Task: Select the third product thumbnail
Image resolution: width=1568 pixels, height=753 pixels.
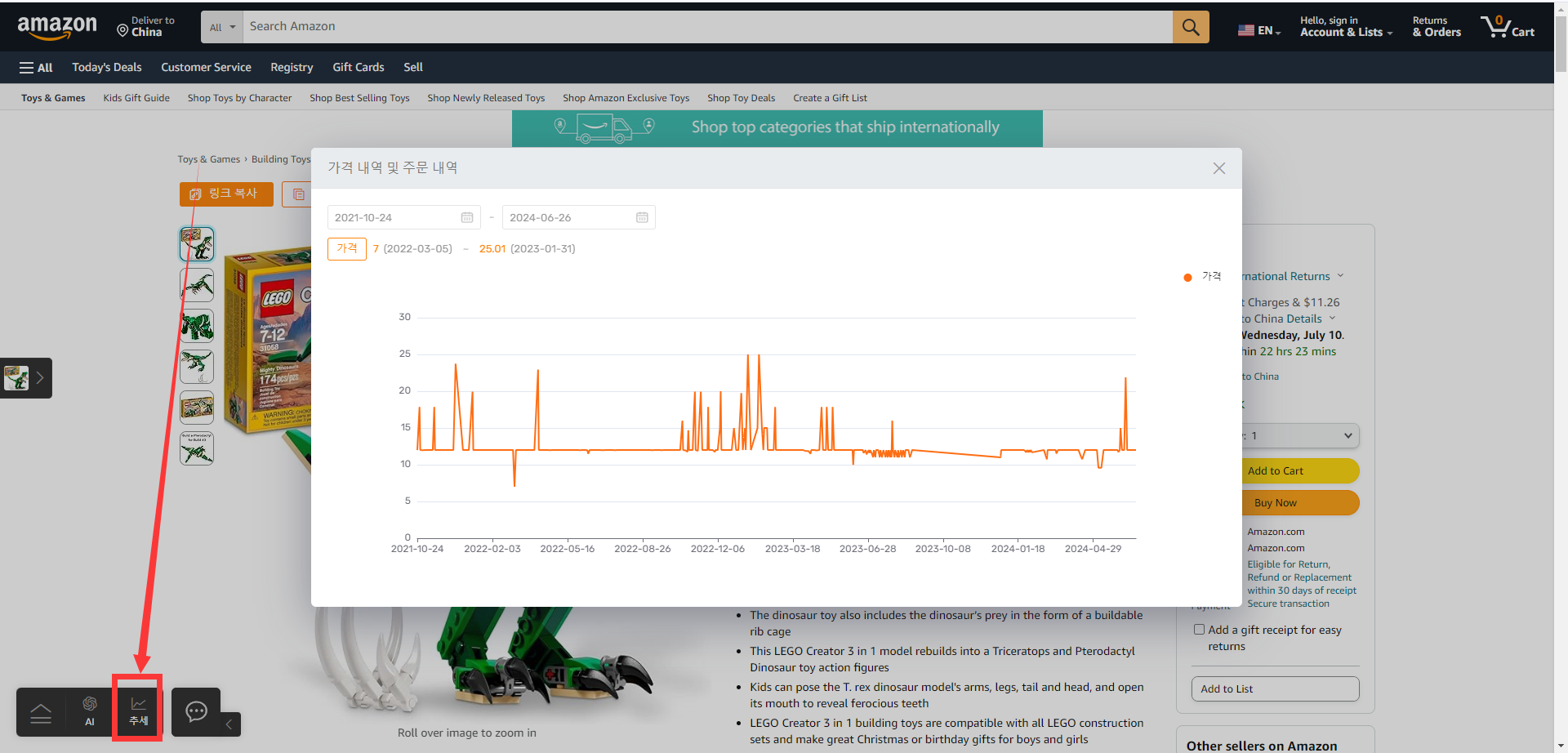Action: tap(197, 326)
